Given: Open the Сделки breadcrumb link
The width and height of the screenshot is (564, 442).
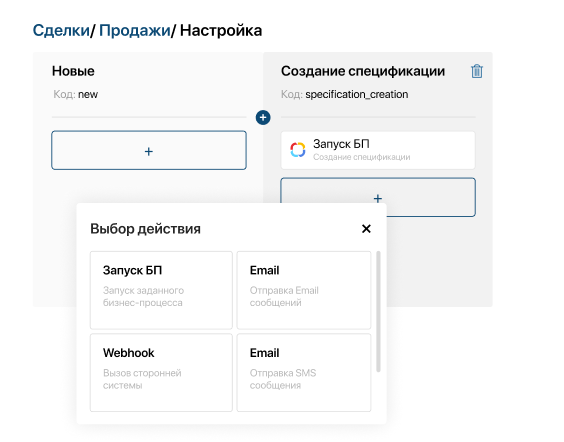Looking at the screenshot, I should coord(61,30).
